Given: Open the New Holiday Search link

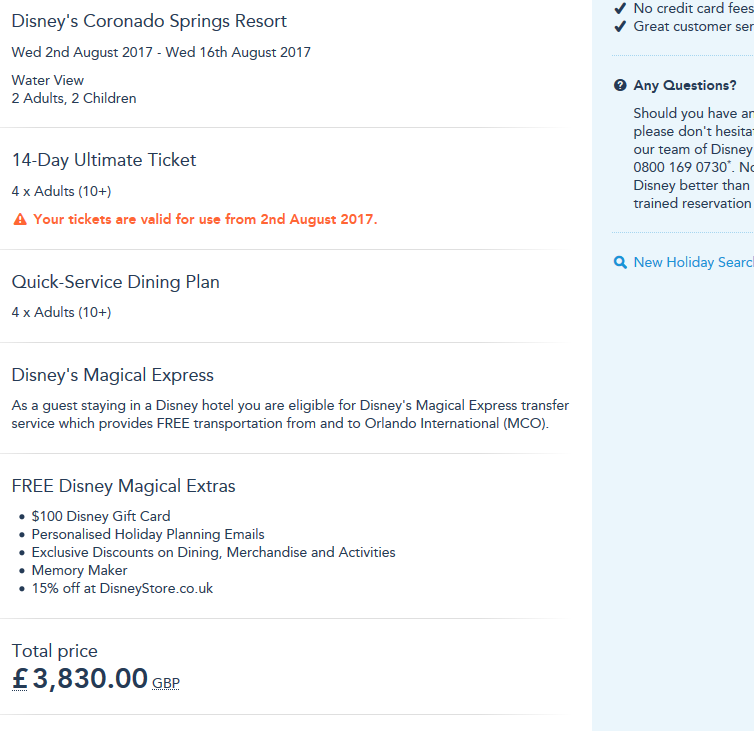Looking at the screenshot, I should pos(693,262).
